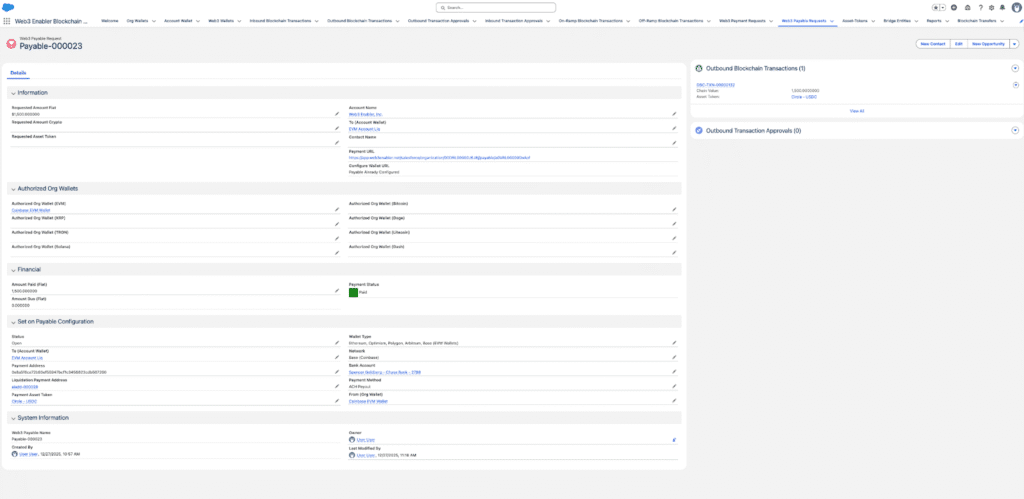Edit Payment Method using its pencil icon
This screenshot has width=1024, height=499.
pyautogui.click(x=674, y=386)
